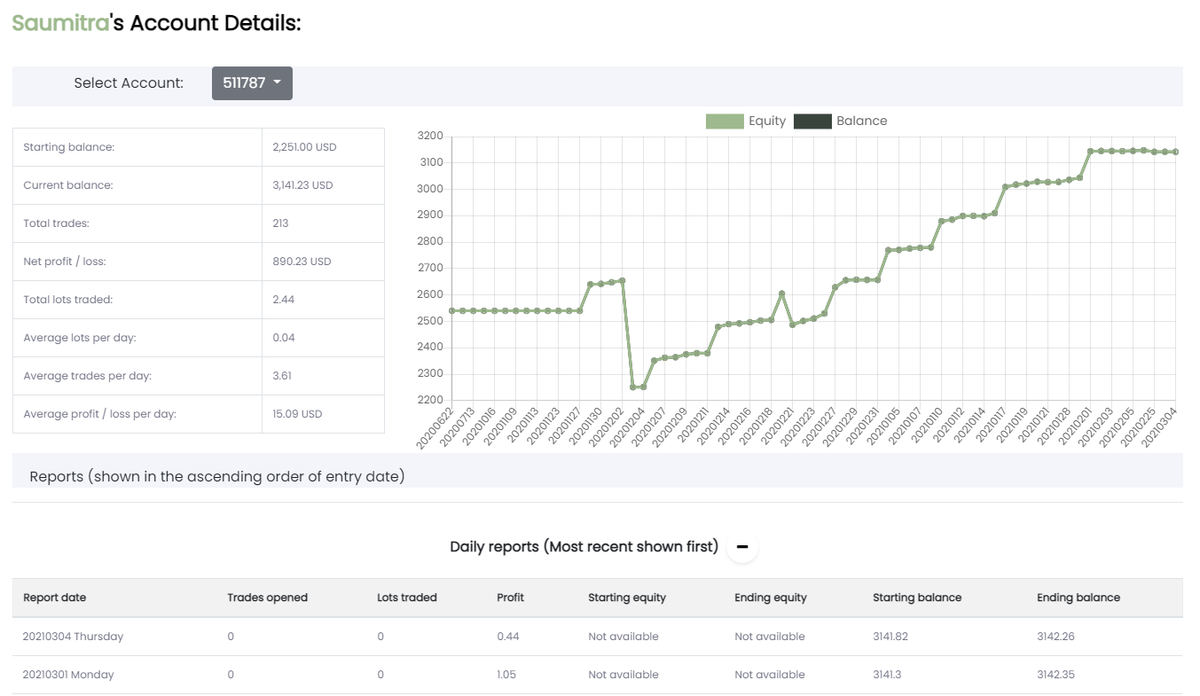Click the Total trades value 213
This screenshot has height=696, width=1200.
click(280, 223)
